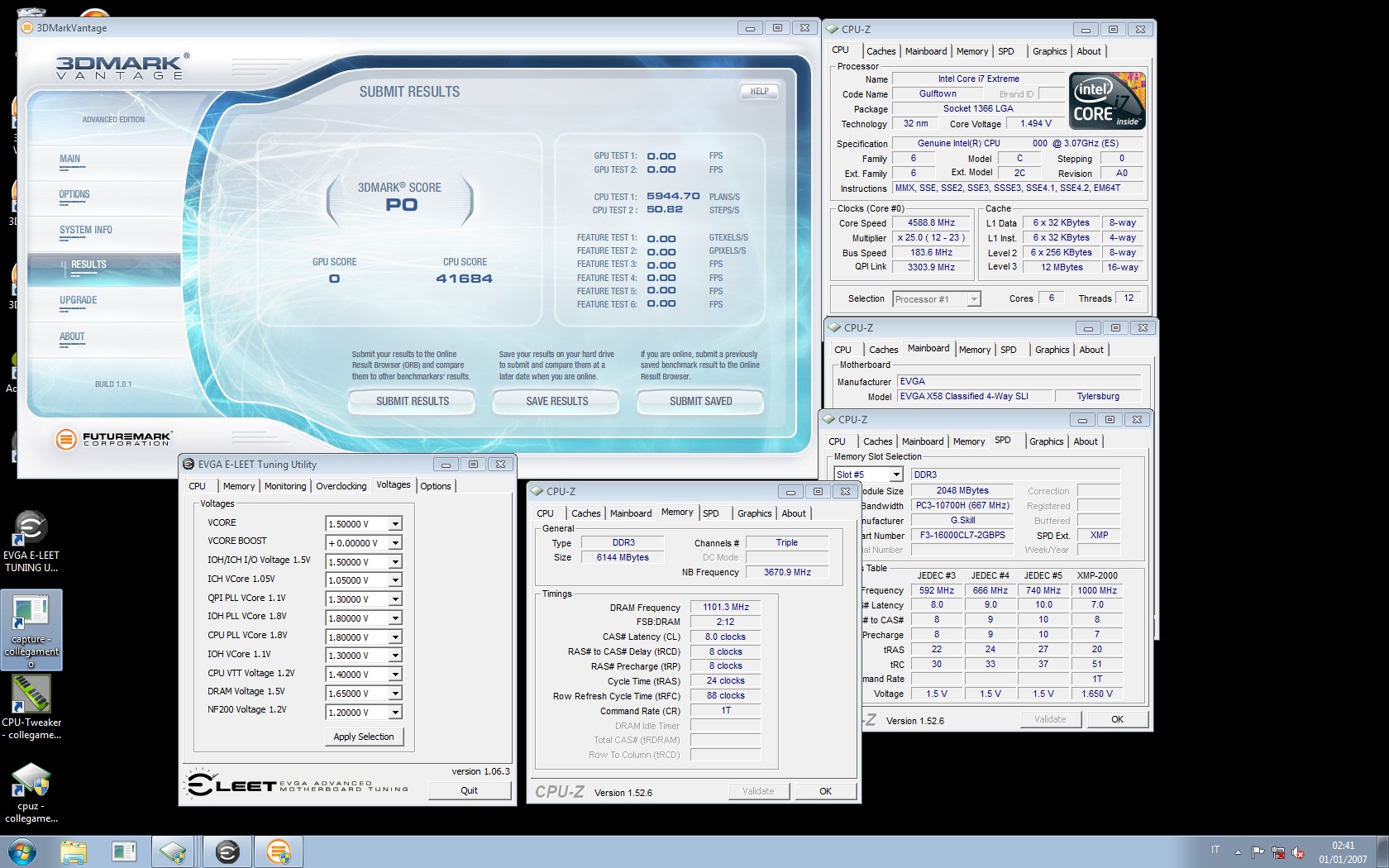Viewport: 1389px width, 868px height.
Task: Open the memory Slot #5 dropdown
Action: (895, 475)
